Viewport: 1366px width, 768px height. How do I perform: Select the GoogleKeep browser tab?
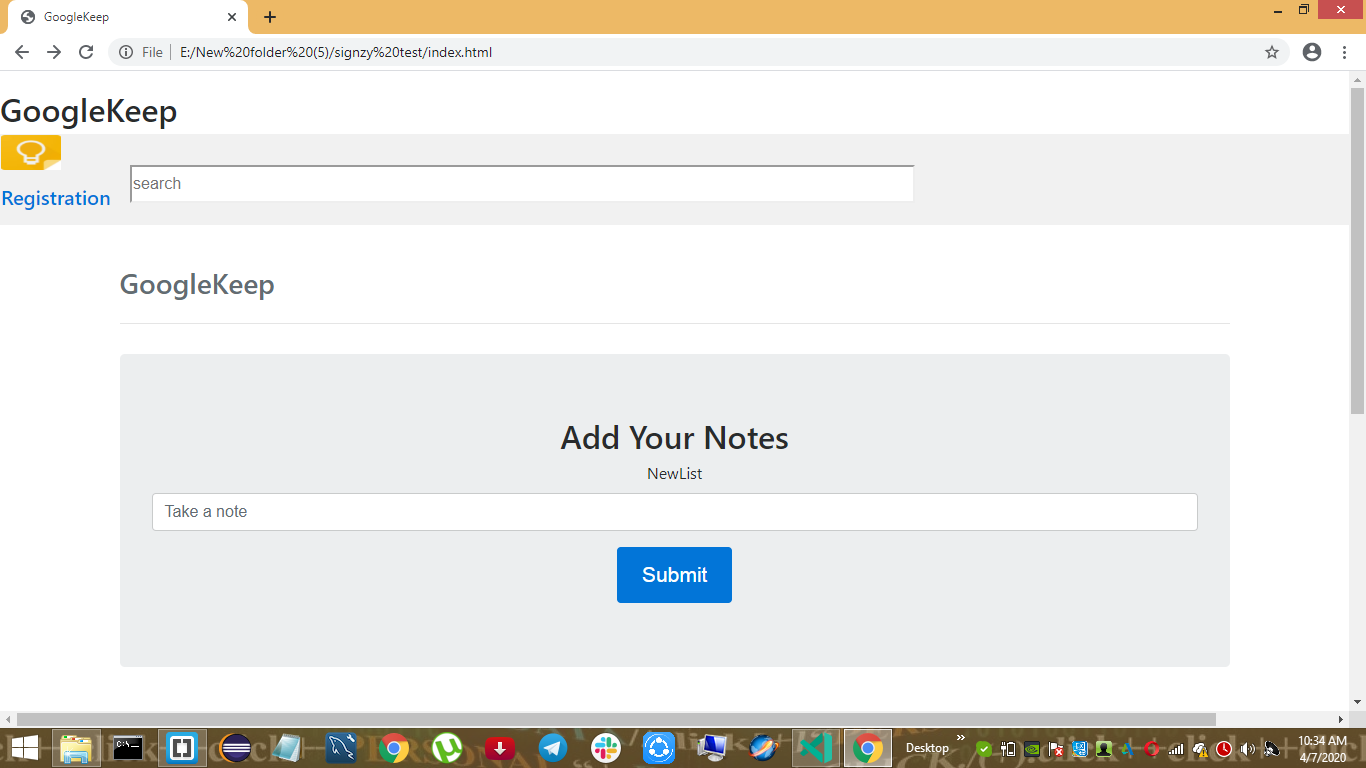click(127, 17)
